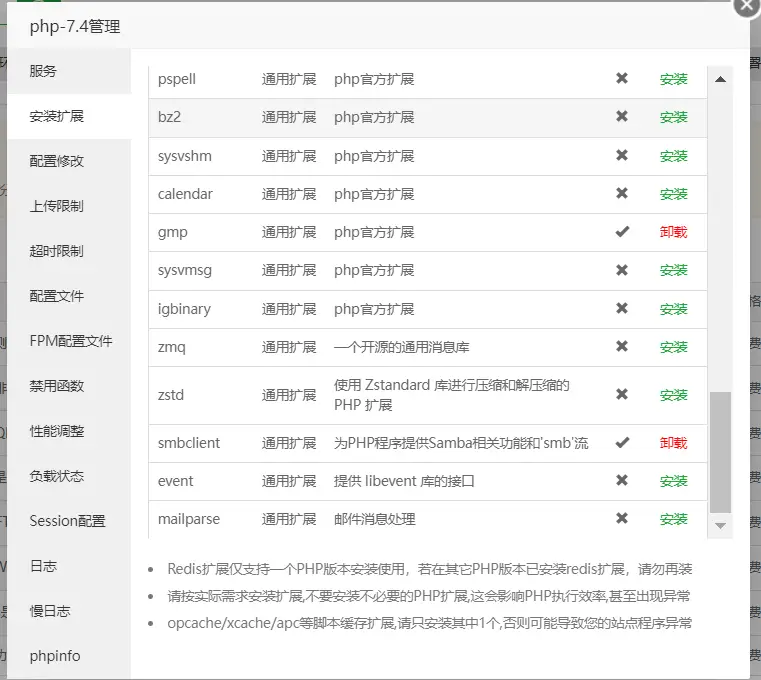Go to the 禁用函数 tab
This screenshot has width=761, height=680.
tap(57, 386)
